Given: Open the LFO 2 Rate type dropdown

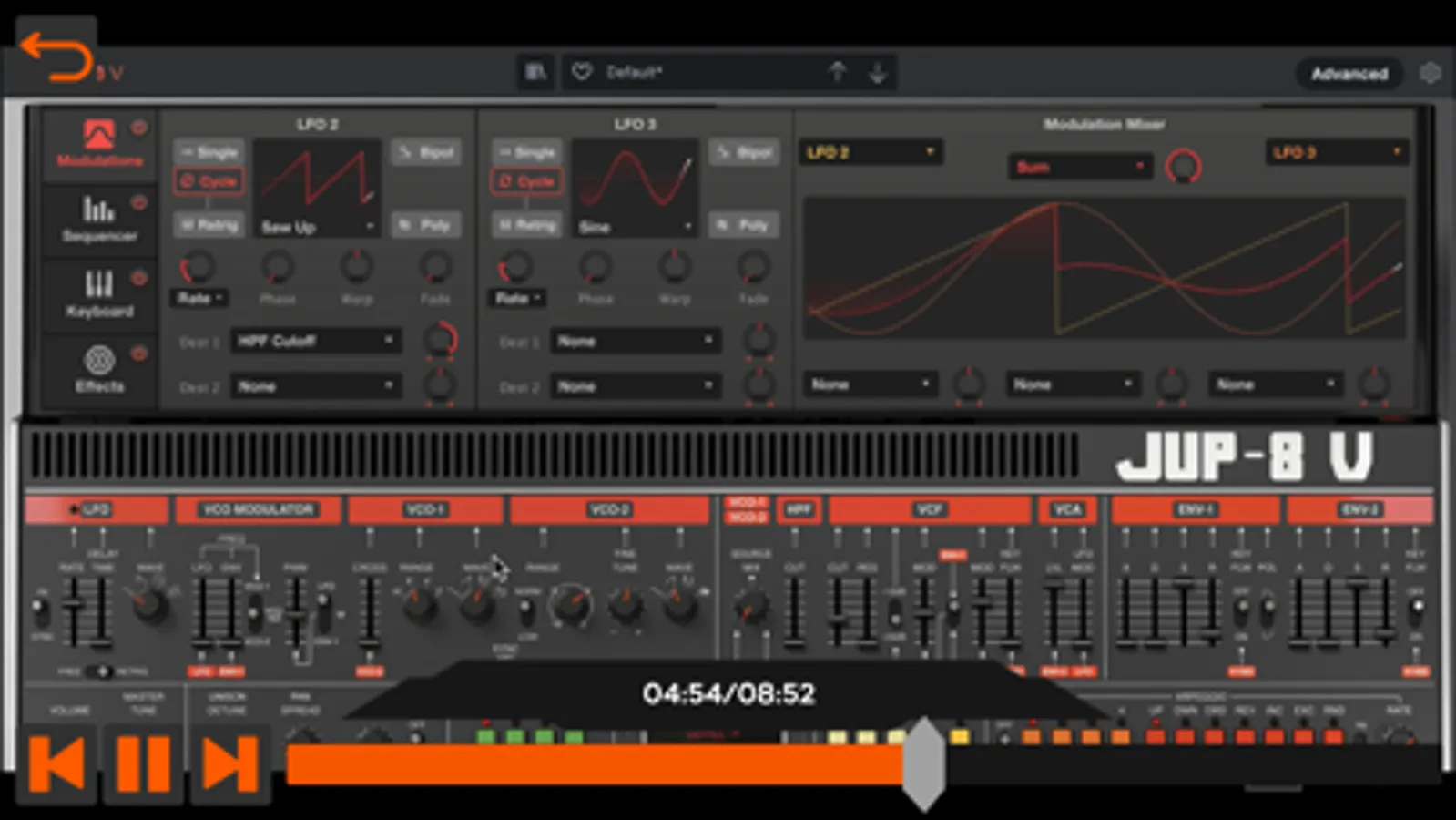Looking at the screenshot, I should coord(199,298).
